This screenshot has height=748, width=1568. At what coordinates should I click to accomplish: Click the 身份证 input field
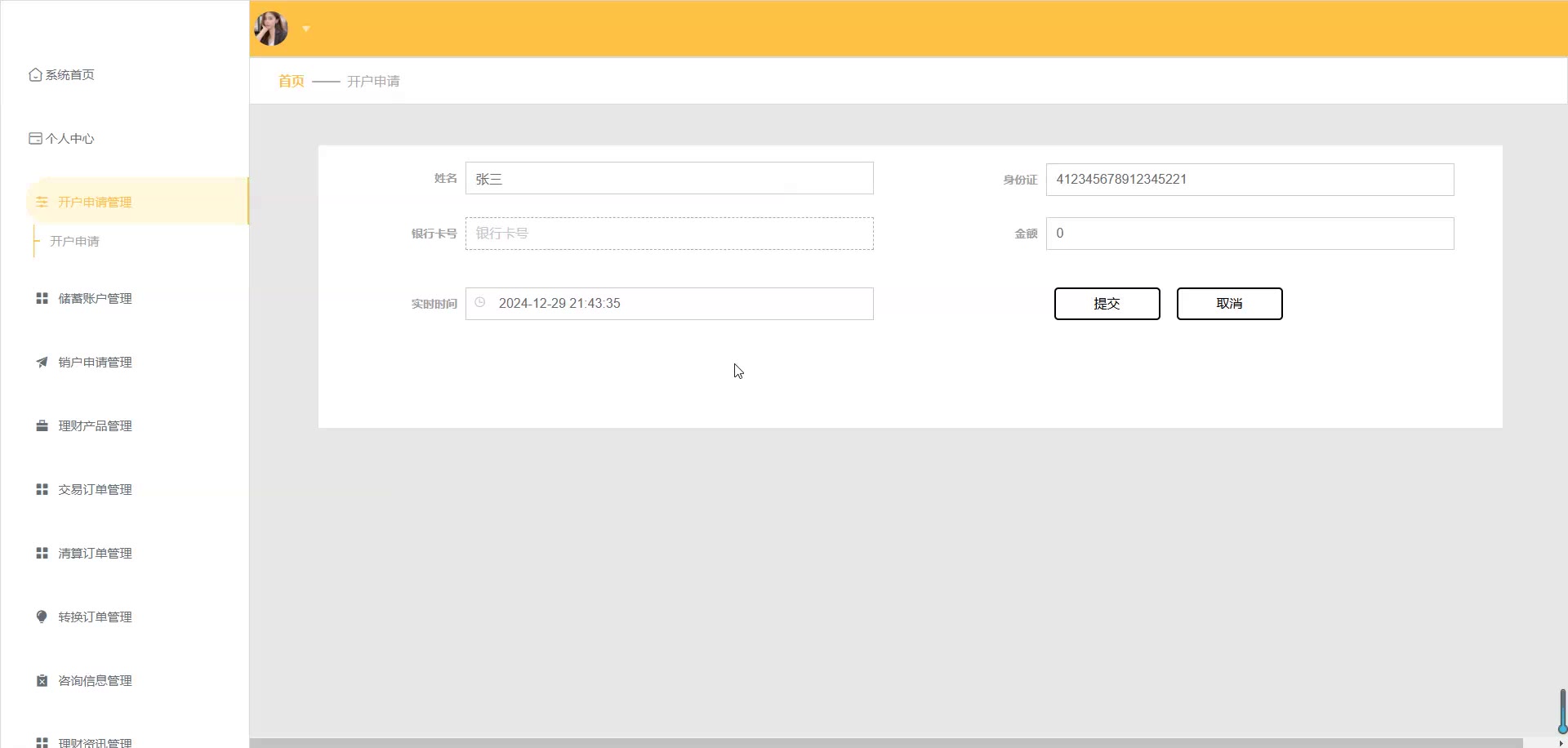(x=1249, y=180)
